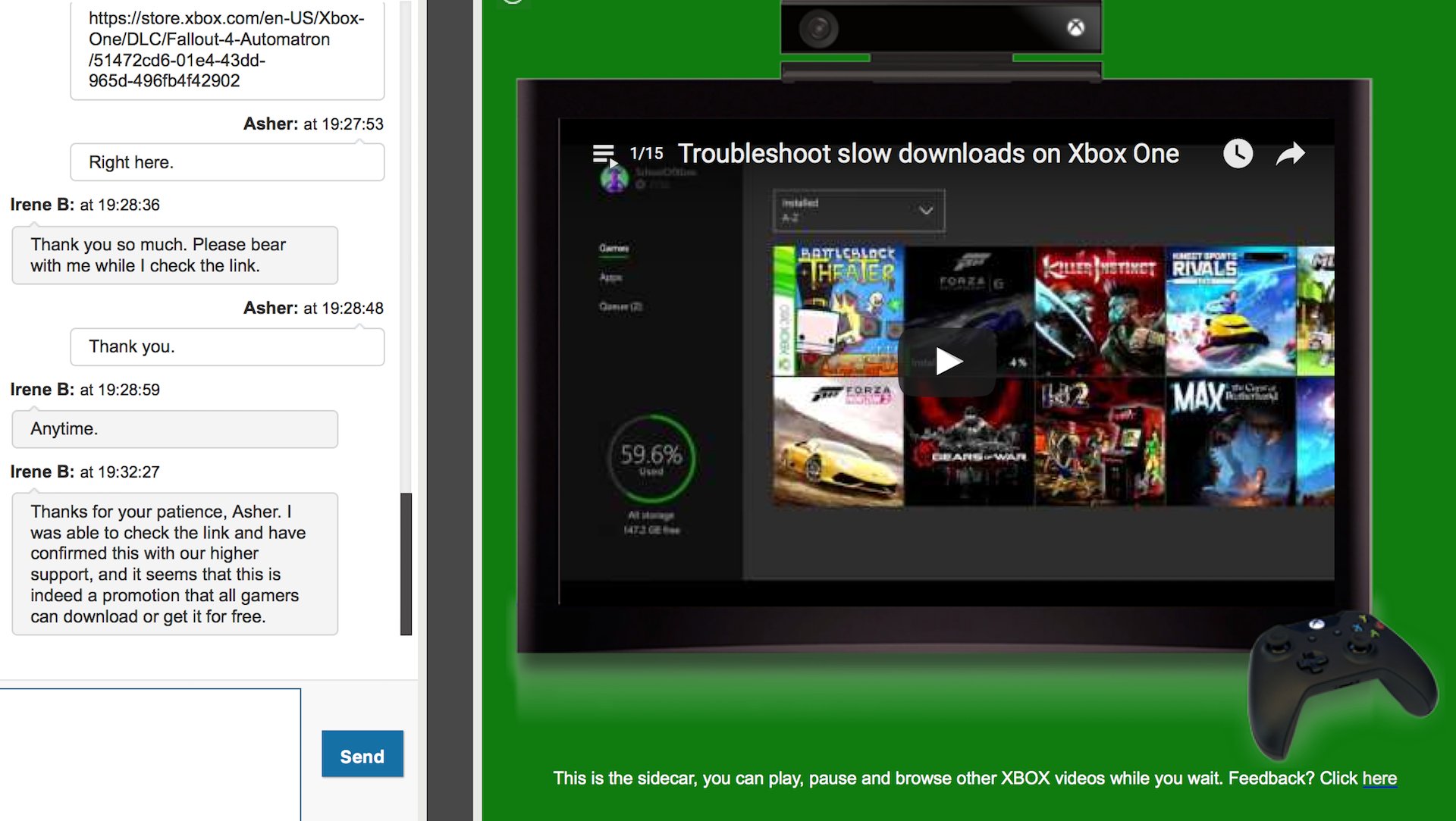Click the 'Irene B: at 19:32:27' timestamp
Image resolution: width=1456 pixels, height=821 pixels.
coord(85,472)
